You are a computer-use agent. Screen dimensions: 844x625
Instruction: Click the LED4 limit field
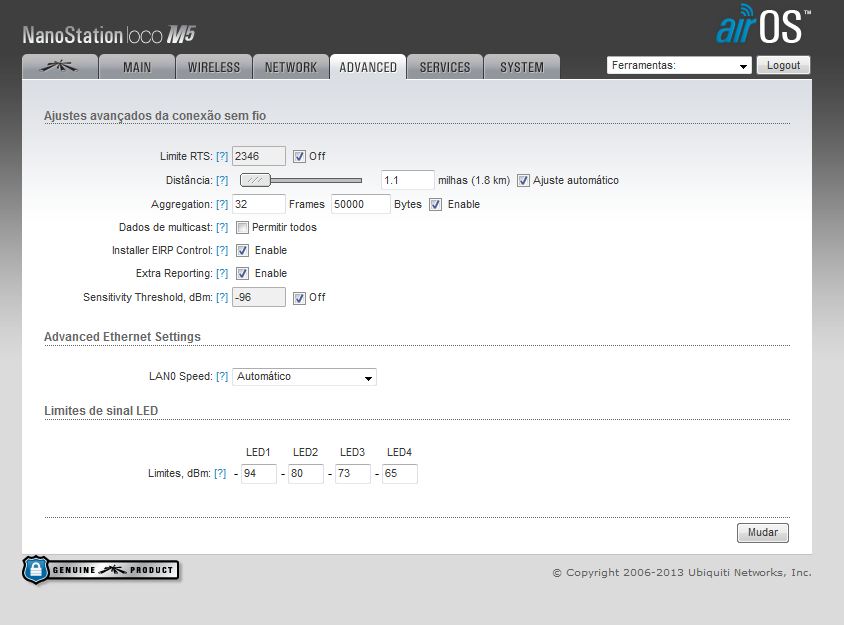[399, 474]
